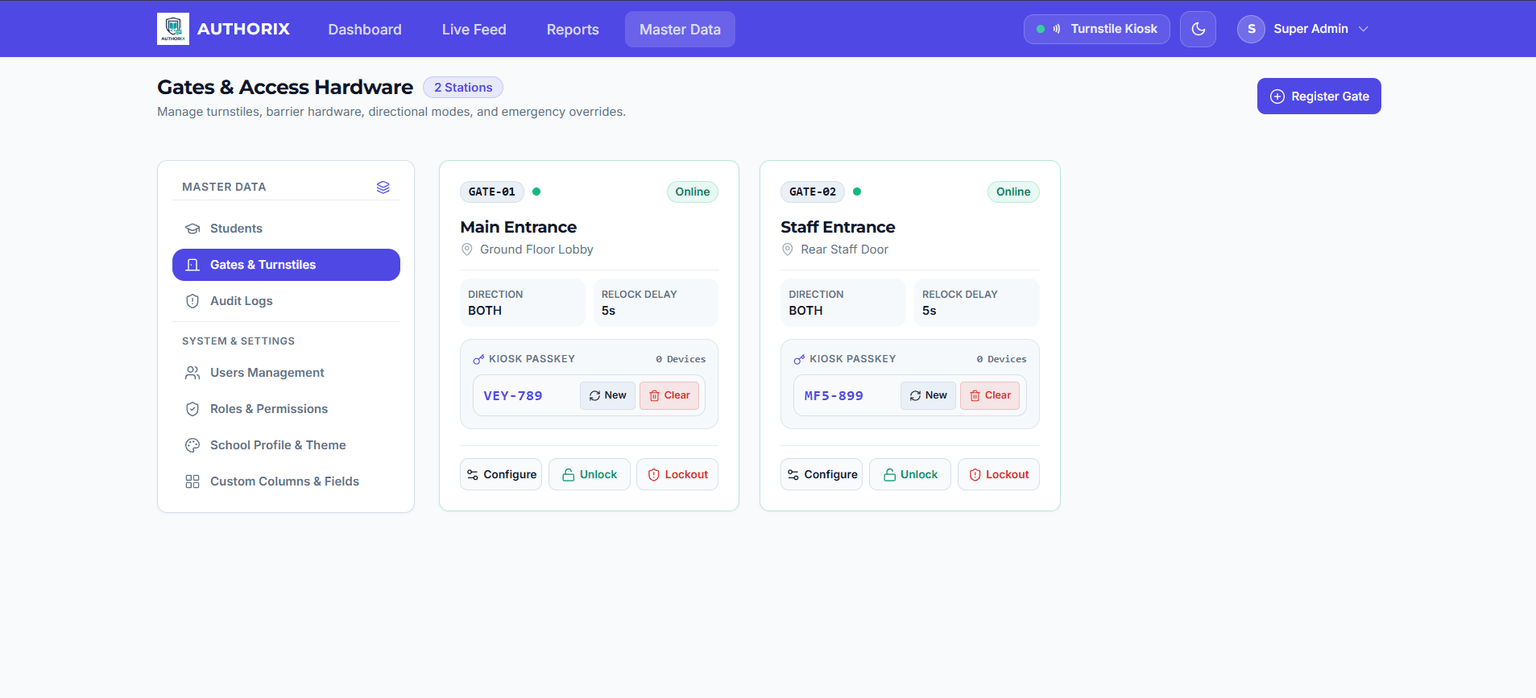1536x698 pixels.
Task: Open Custom Columns & Fields settings
Action: (286, 481)
